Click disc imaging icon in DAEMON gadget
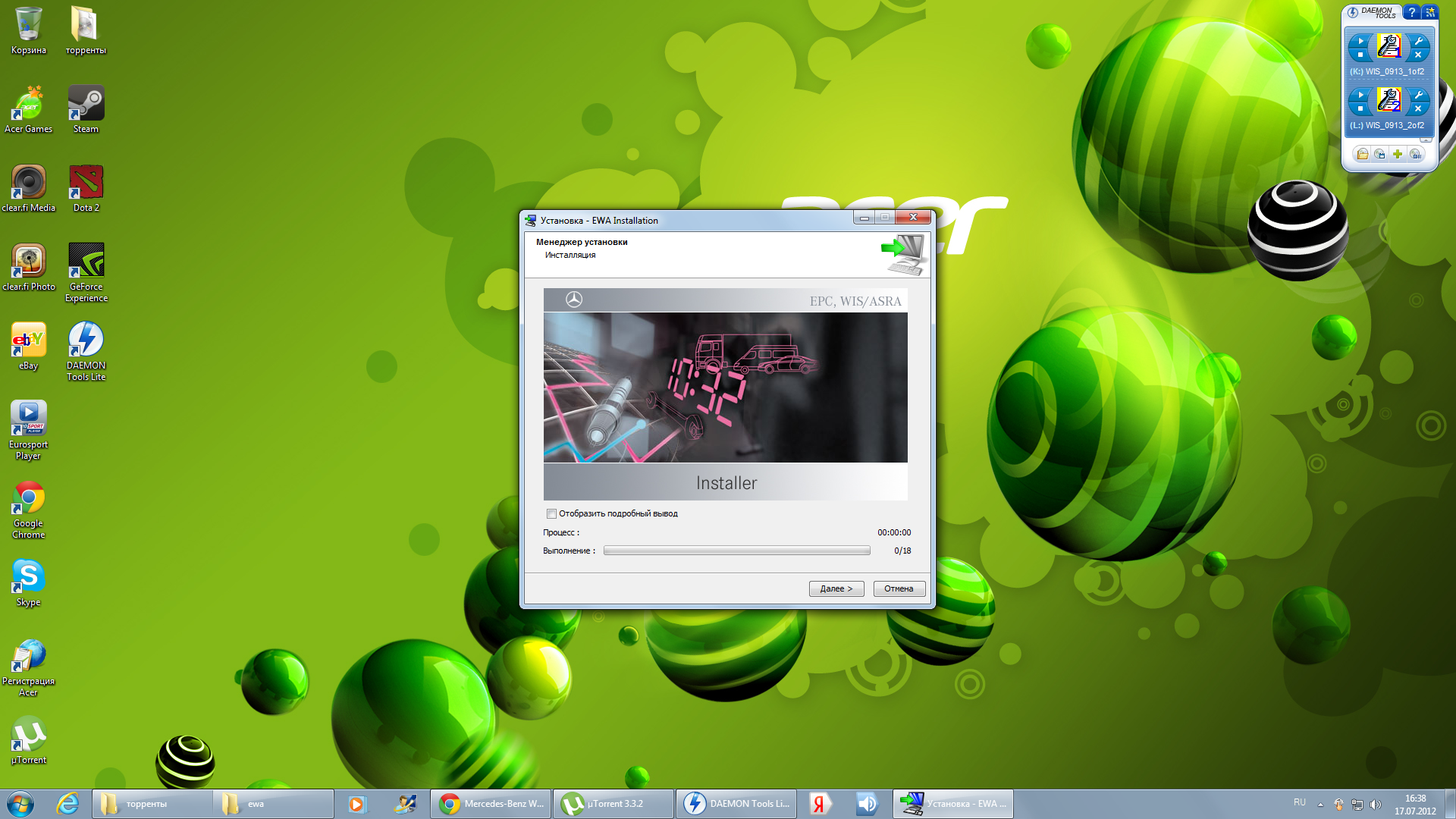The height and width of the screenshot is (819, 1456). [1380, 154]
